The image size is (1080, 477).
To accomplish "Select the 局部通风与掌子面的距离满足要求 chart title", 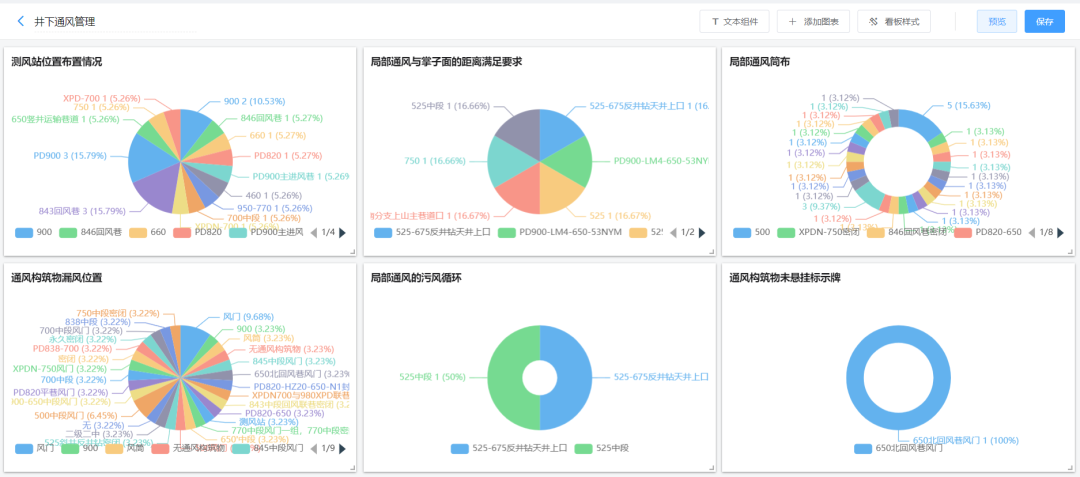I will 446,62.
